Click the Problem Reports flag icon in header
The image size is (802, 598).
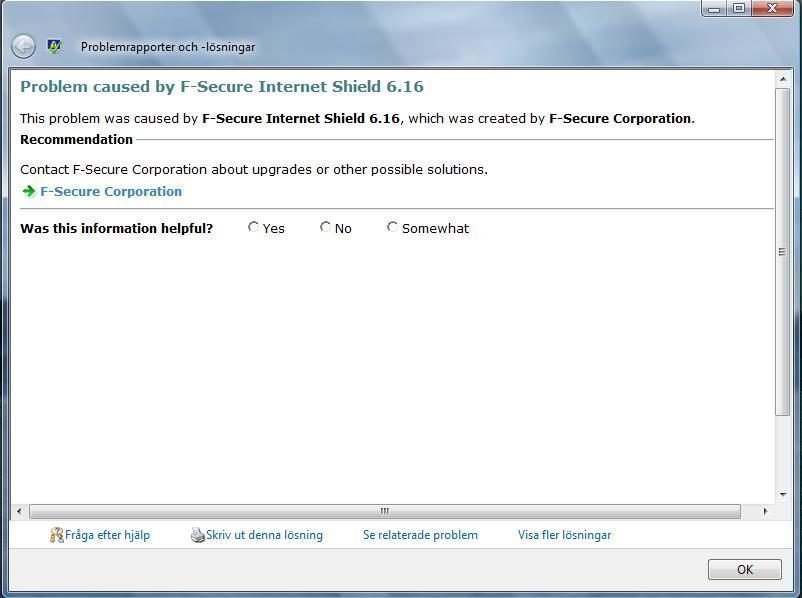pos(54,47)
